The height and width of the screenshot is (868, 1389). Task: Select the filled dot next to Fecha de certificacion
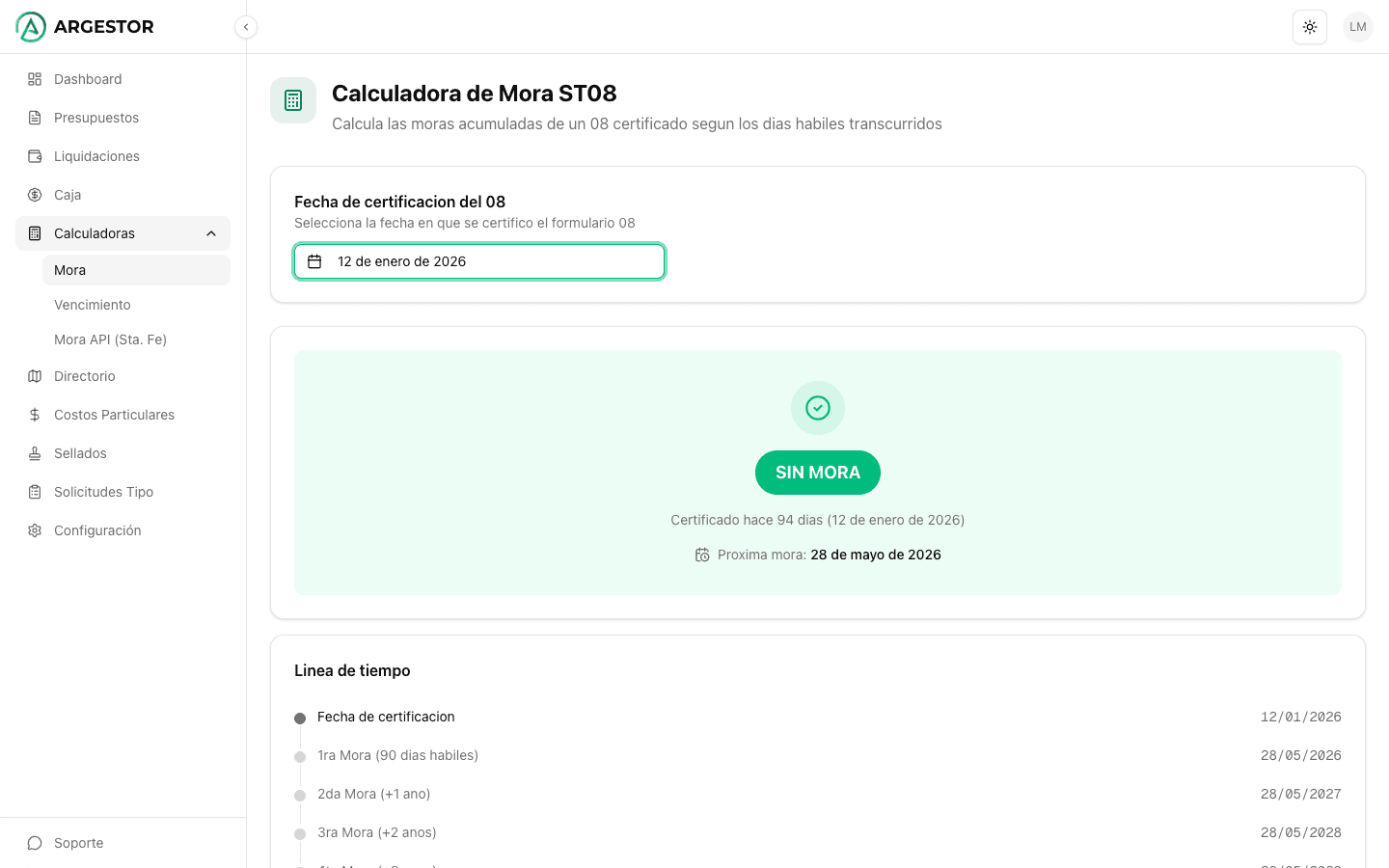(298, 717)
